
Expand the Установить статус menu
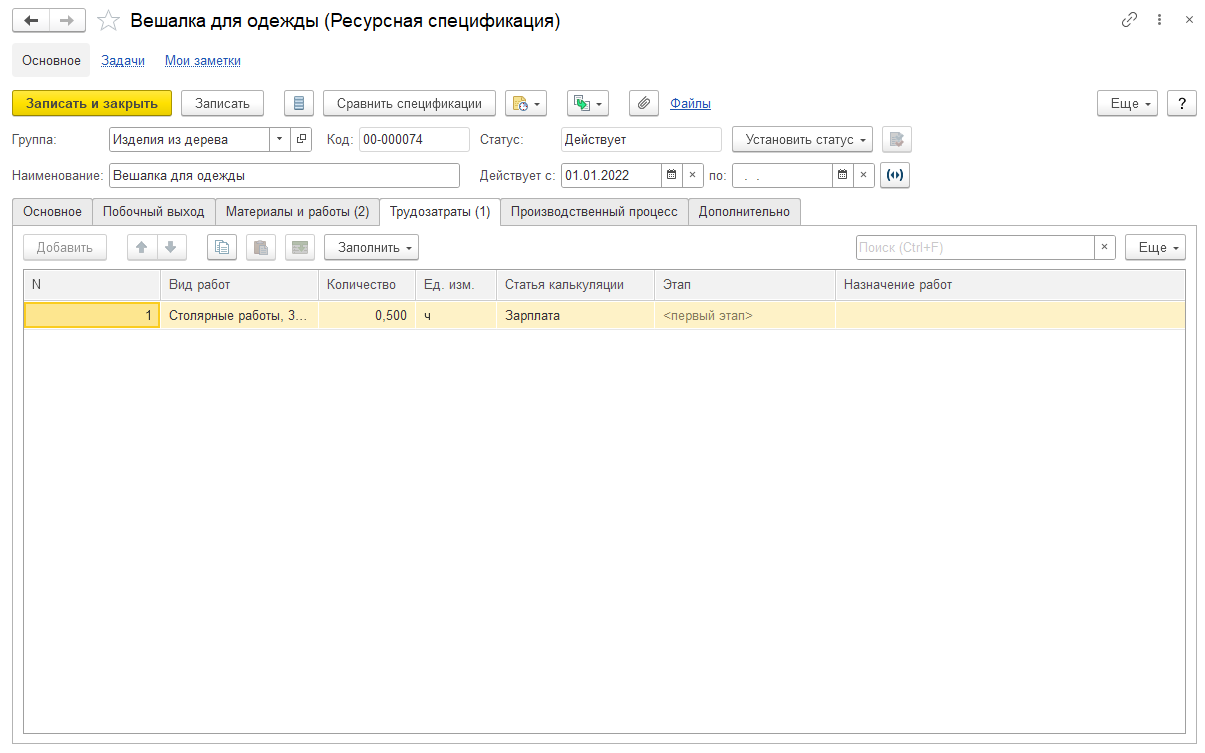click(802, 139)
